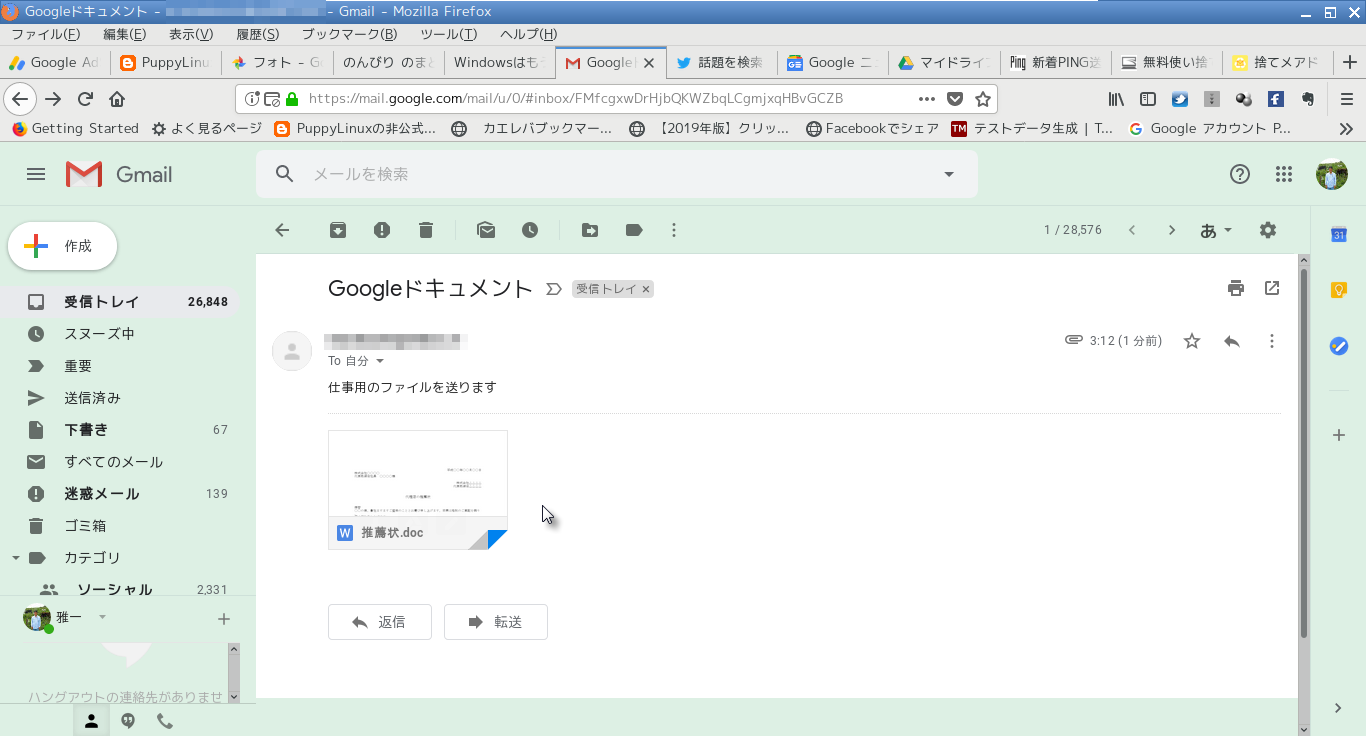Report email as spam
The image size is (1366, 736).
coord(382,230)
